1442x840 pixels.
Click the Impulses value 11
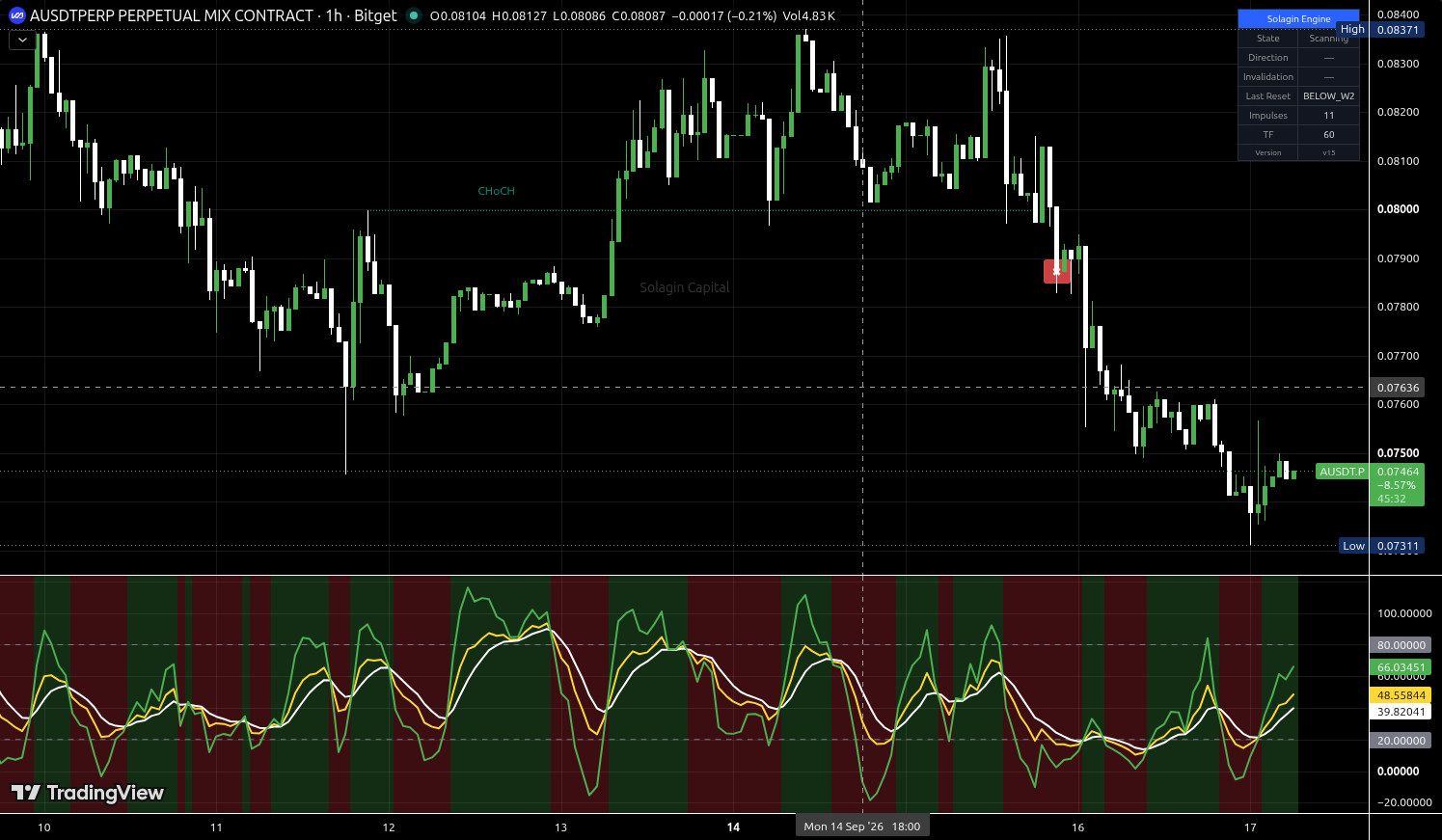(x=1329, y=116)
